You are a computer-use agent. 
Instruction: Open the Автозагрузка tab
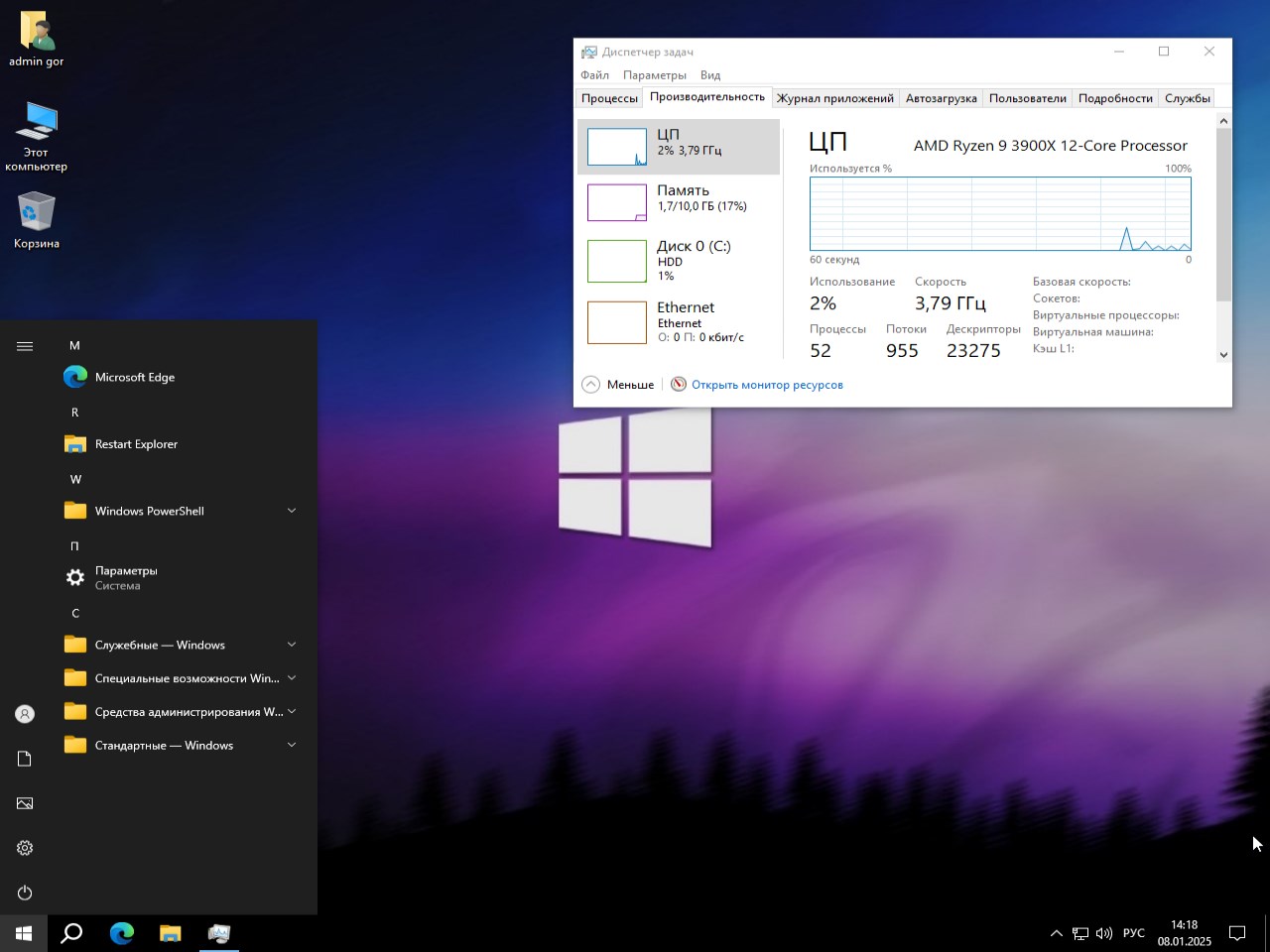[x=940, y=98]
